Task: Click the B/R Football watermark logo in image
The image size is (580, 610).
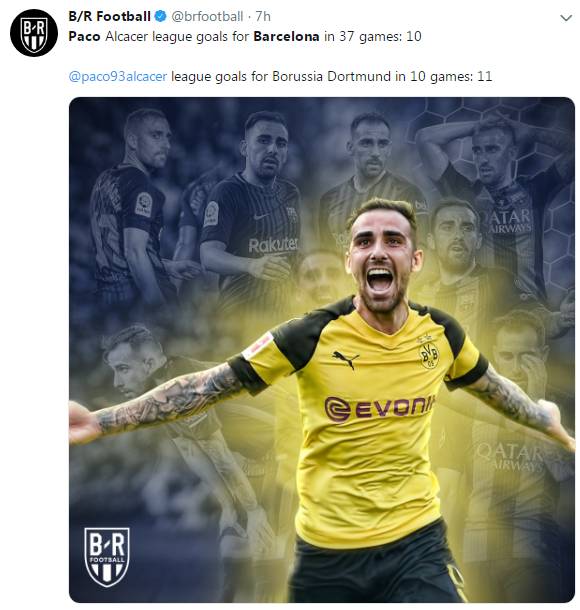Action: 107,557
